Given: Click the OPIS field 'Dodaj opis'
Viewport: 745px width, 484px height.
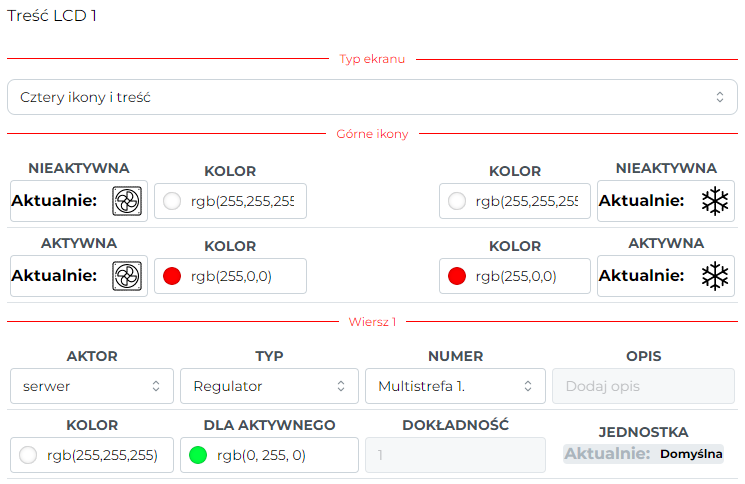Looking at the screenshot, I should coord(643,386).
